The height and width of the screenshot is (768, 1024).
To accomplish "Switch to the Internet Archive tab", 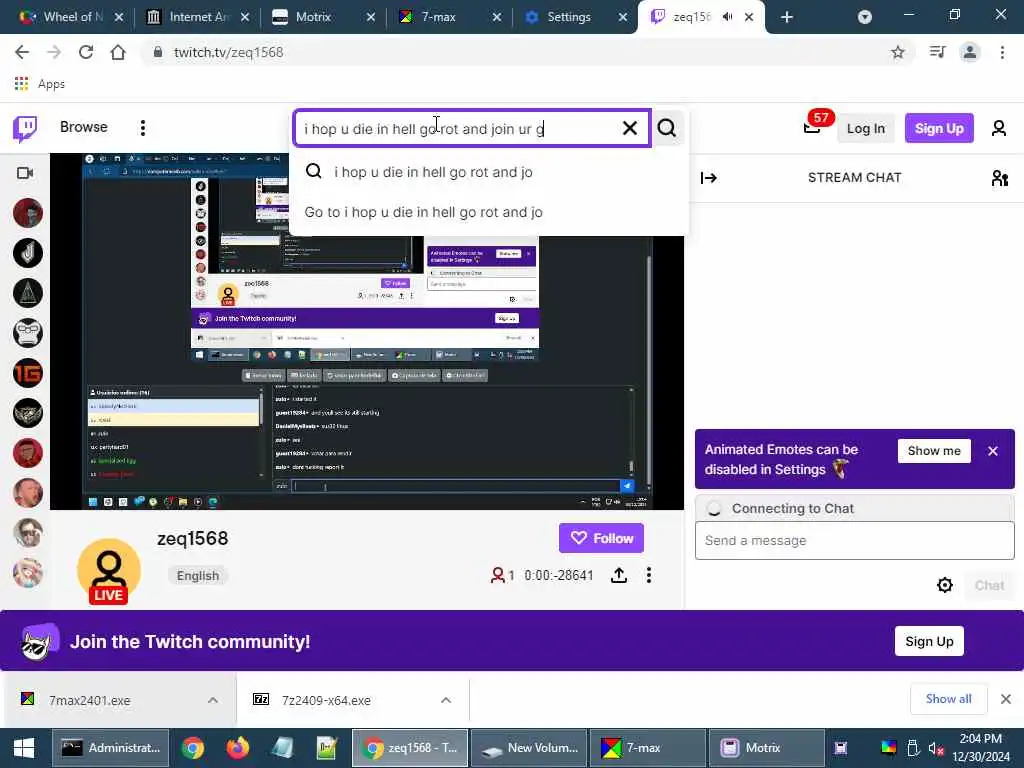I will (198, 17).
